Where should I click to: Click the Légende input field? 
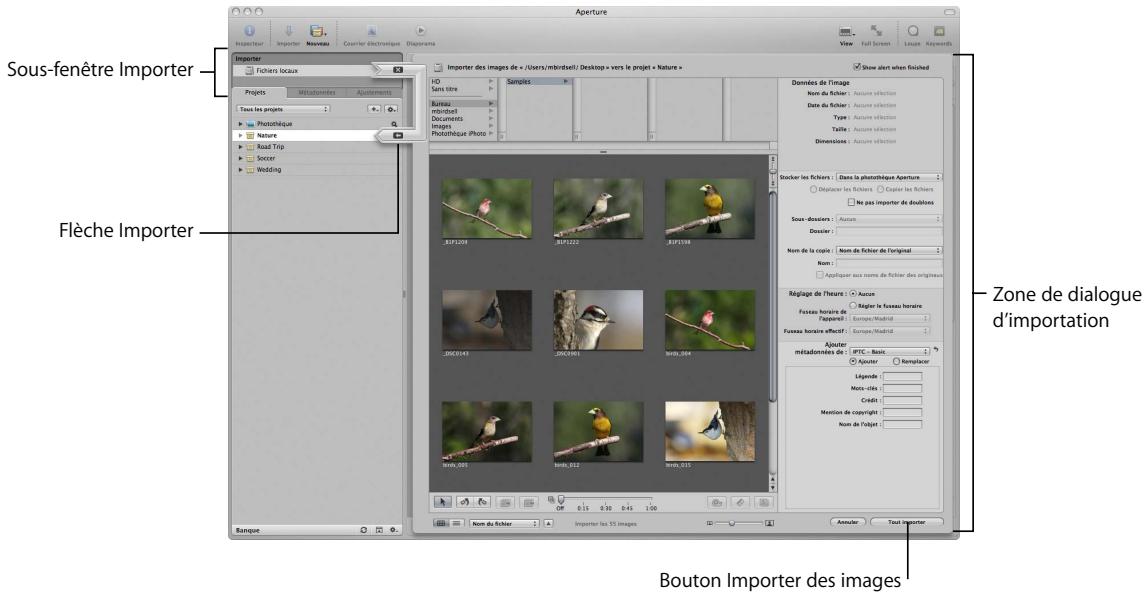[902, 376]
